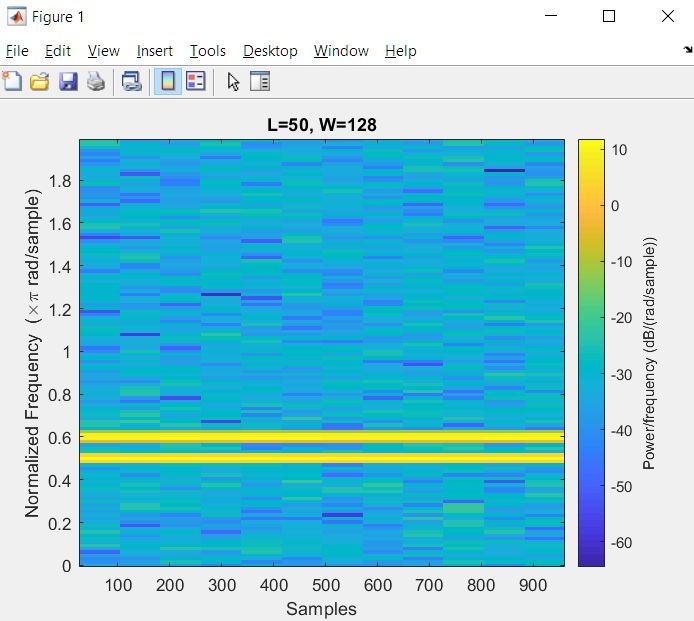Click the colorbar tick label -40
The height and width of the screenshot is (621, 694).
(x=621, y=431)
